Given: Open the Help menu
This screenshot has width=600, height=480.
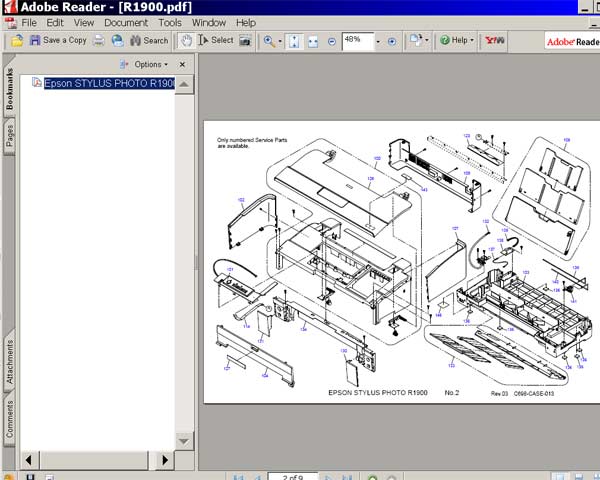Looking at the screenshot, I should point(246,23).
